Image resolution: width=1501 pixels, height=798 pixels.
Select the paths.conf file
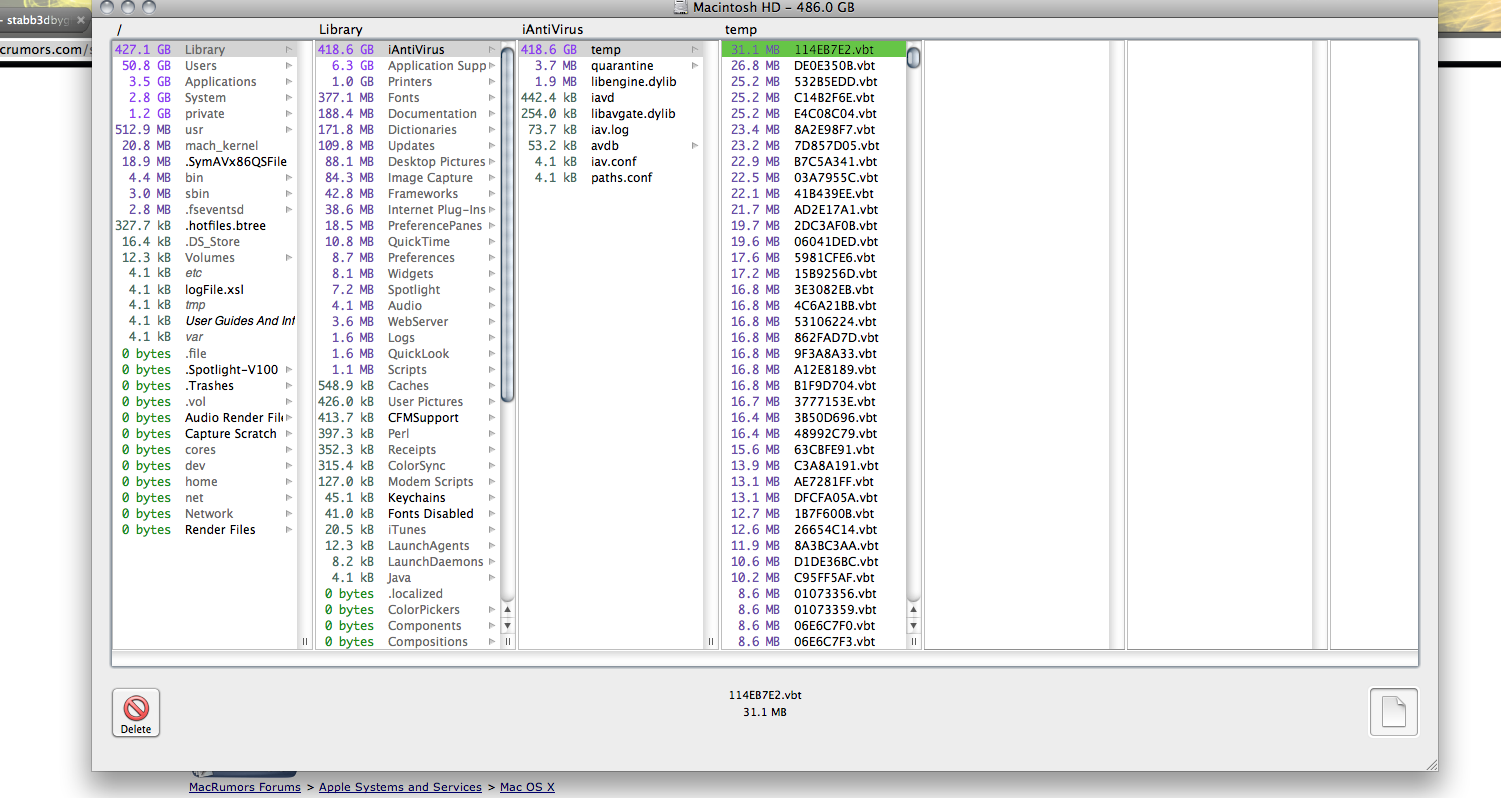point(611,177)
